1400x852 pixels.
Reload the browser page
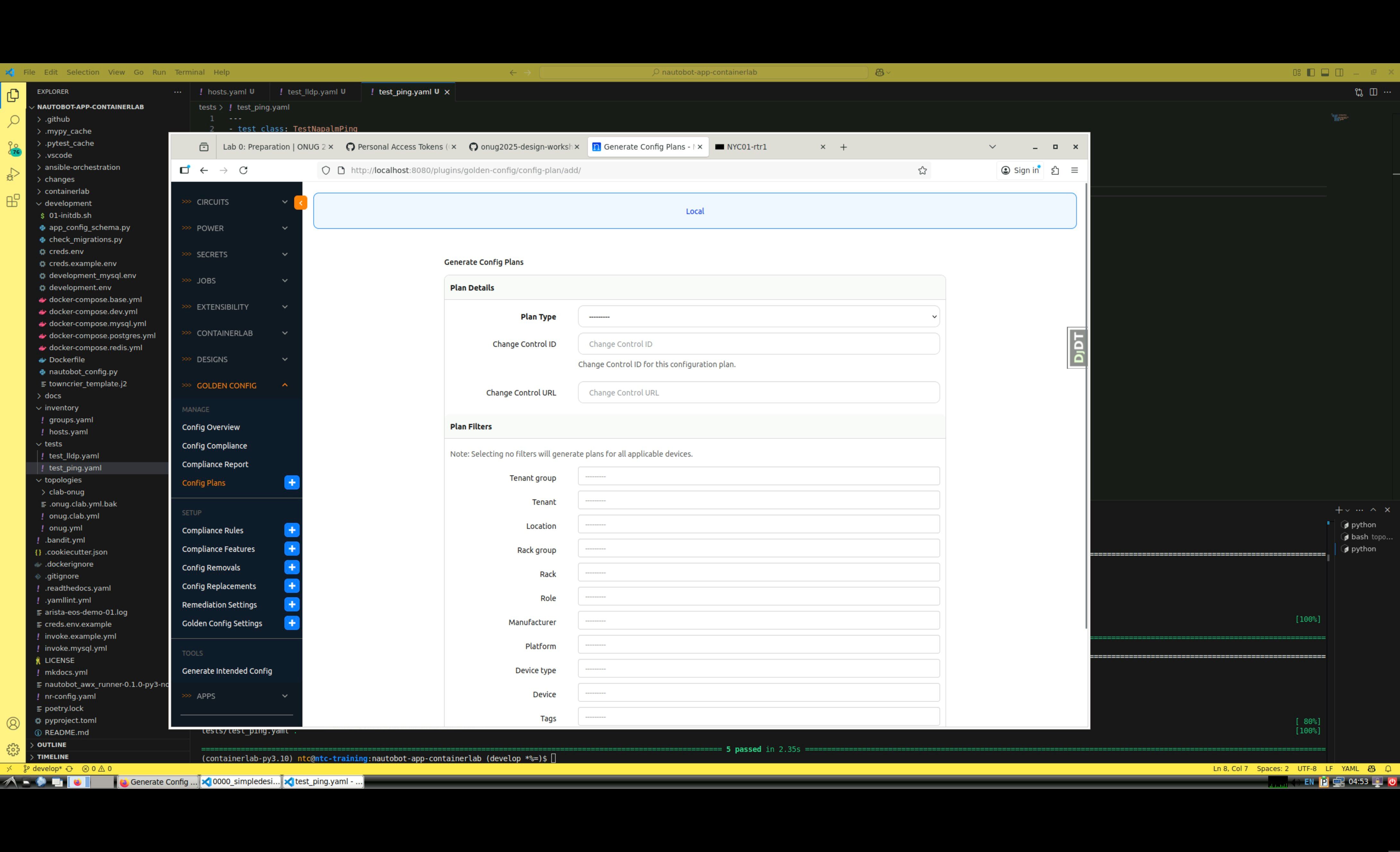pos(243,170)
